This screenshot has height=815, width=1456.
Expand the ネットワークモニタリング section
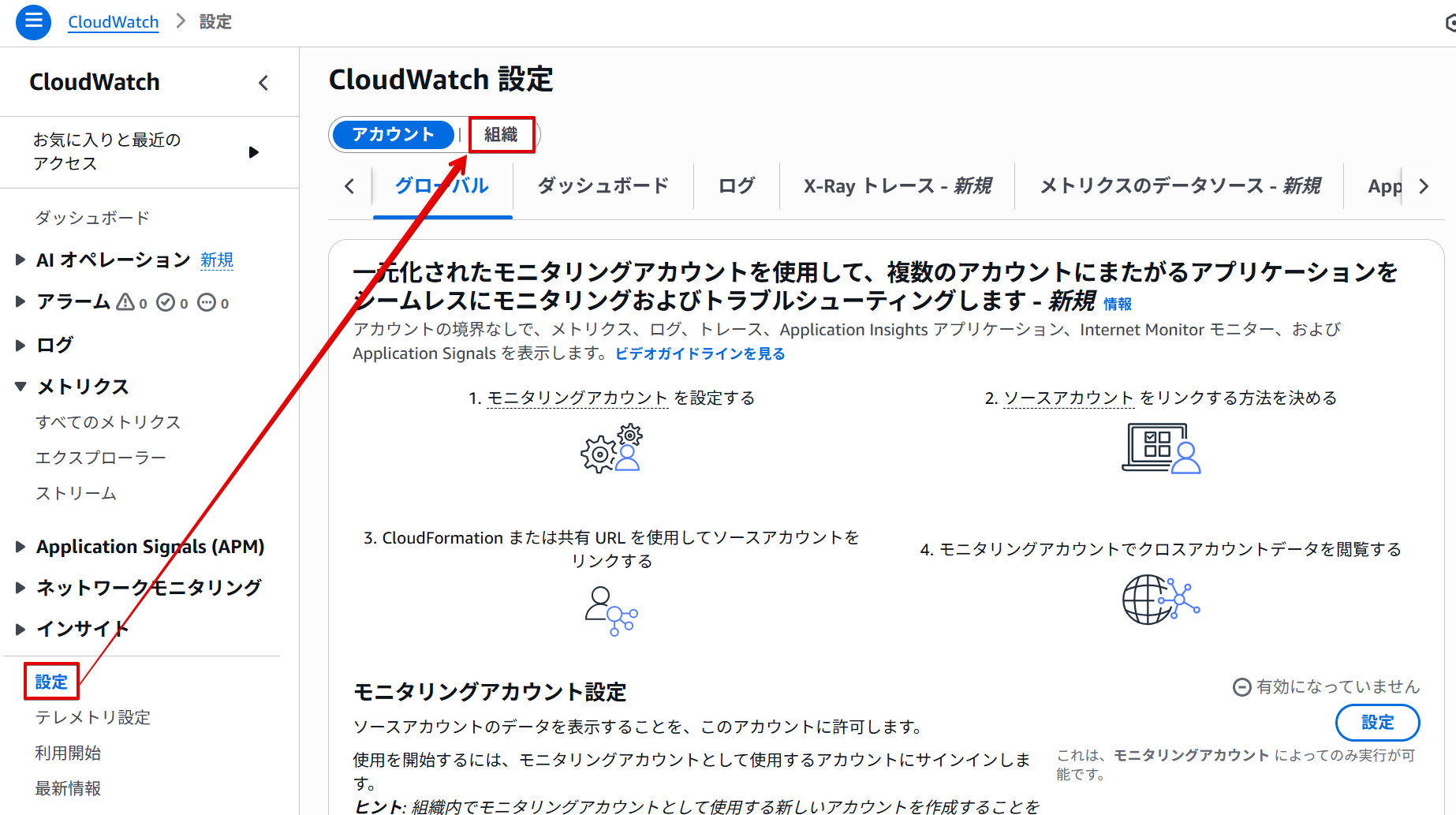[21, 588]
